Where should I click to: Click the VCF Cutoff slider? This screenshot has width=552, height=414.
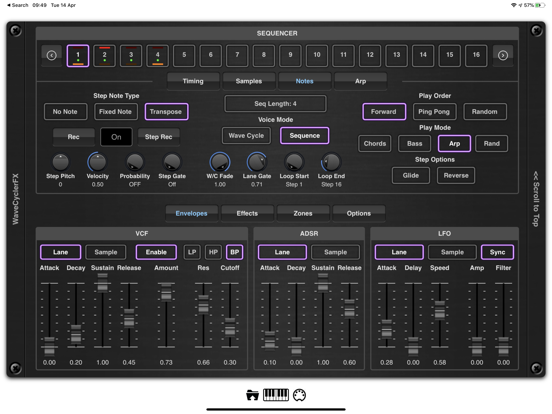coord(230,328)
